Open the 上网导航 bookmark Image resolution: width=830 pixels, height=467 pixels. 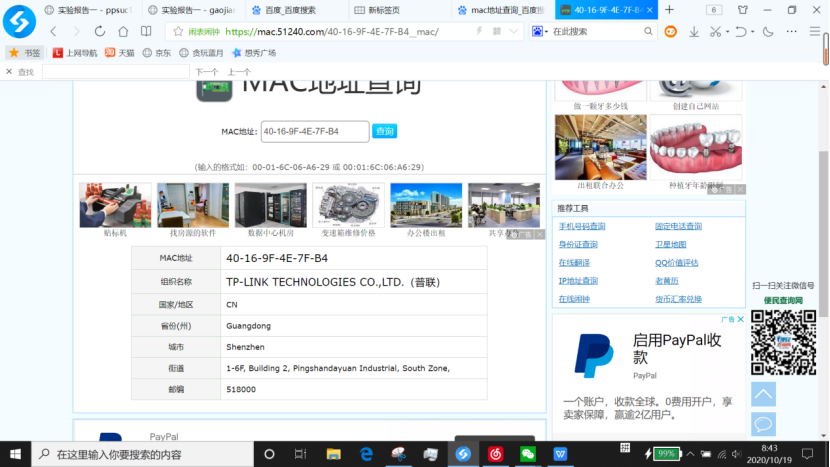tap(75, 52)
